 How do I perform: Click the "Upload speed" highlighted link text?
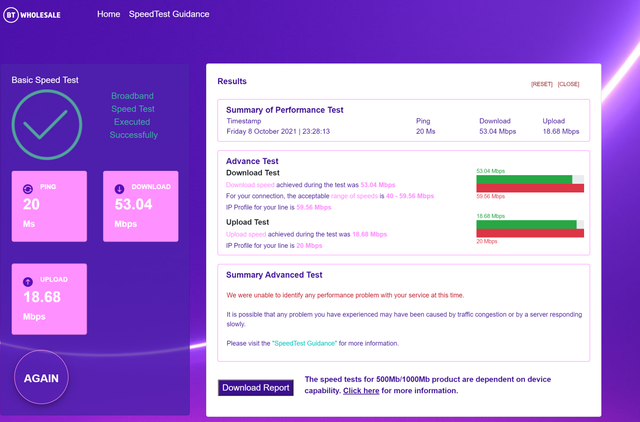(246, 234)
